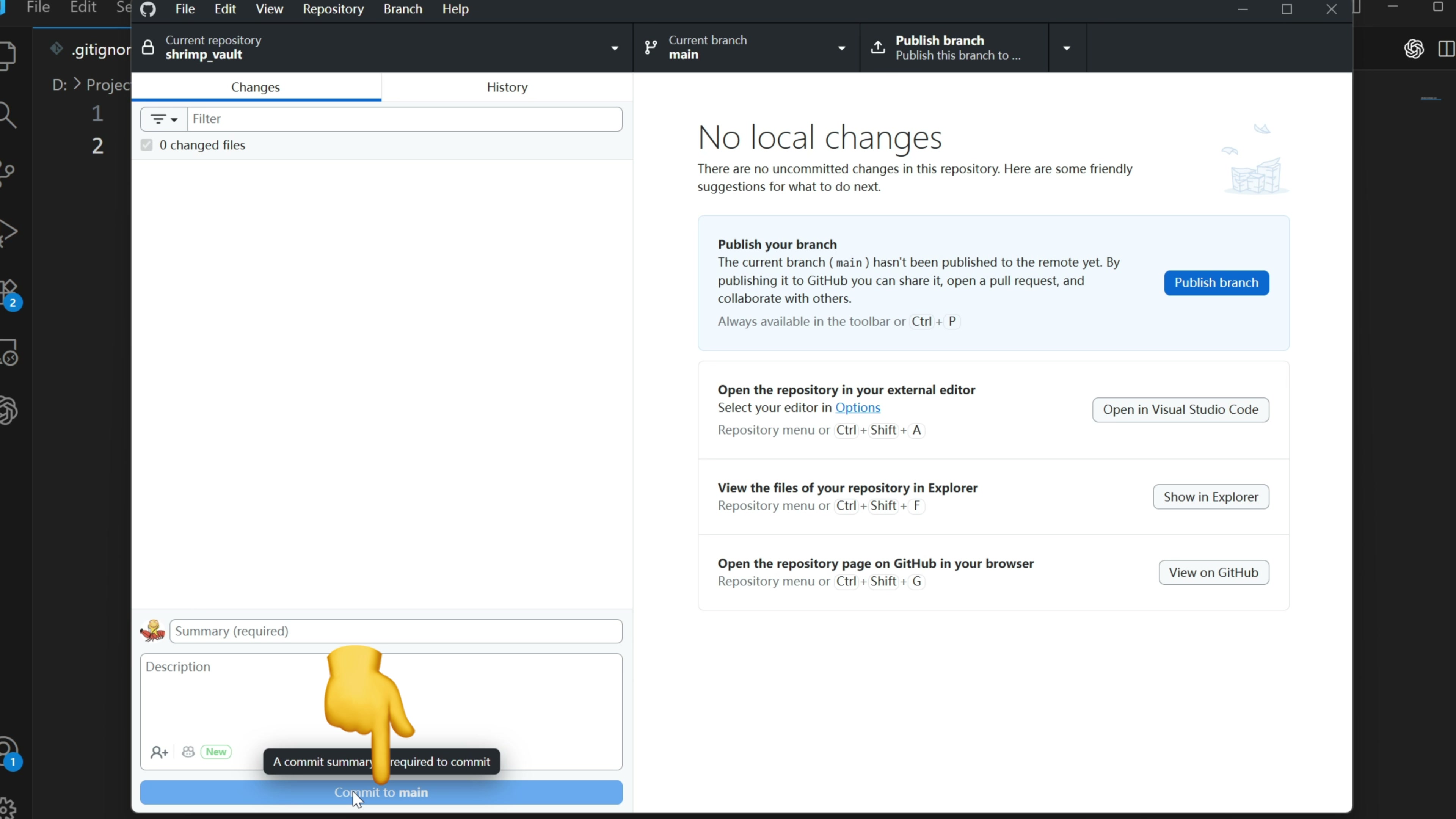Click the blue Publish branch button
The image size is (1456, 819).
[x=1216, y=282]
